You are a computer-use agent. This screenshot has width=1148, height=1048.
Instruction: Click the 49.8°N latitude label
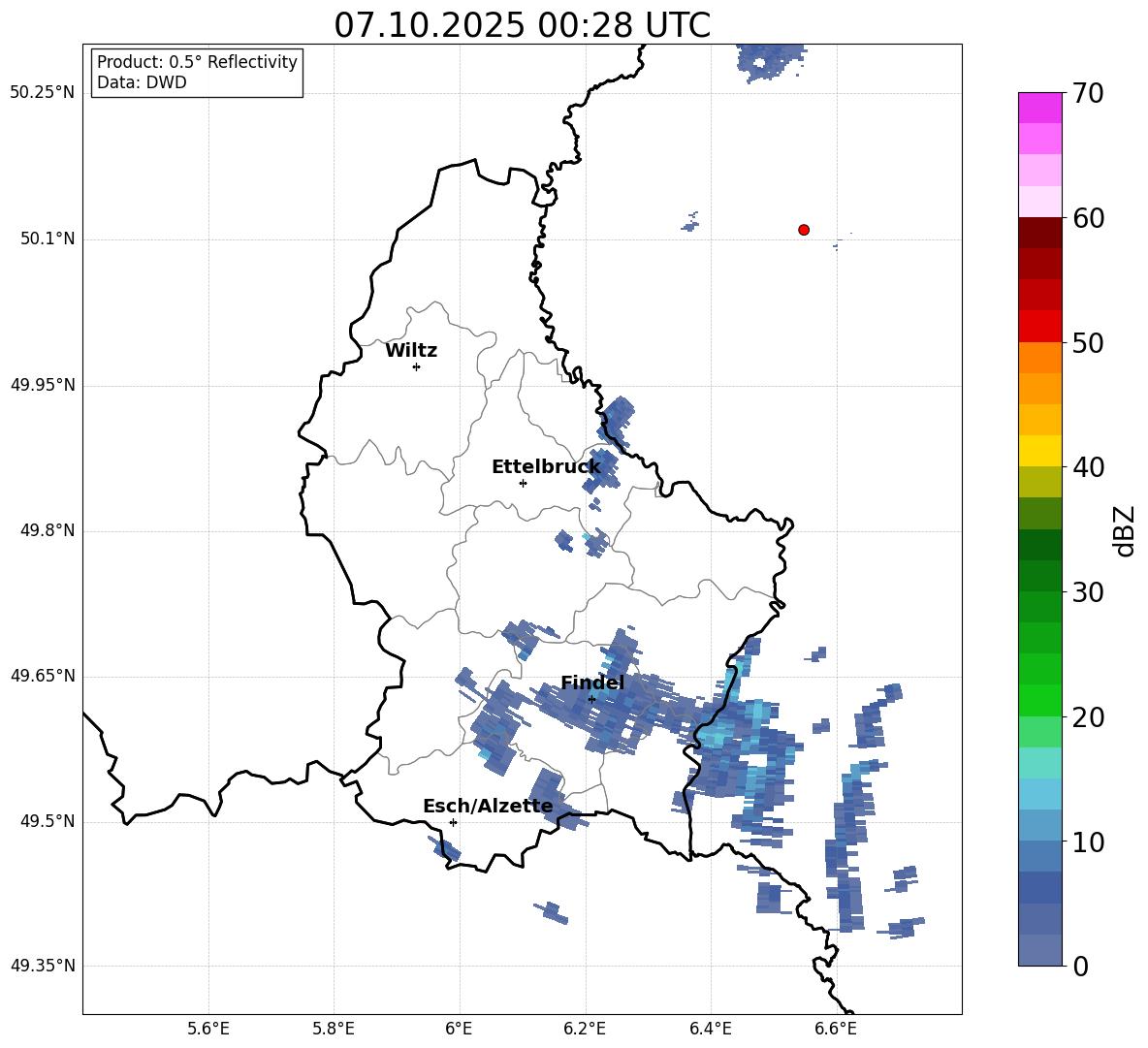(48, 530)
